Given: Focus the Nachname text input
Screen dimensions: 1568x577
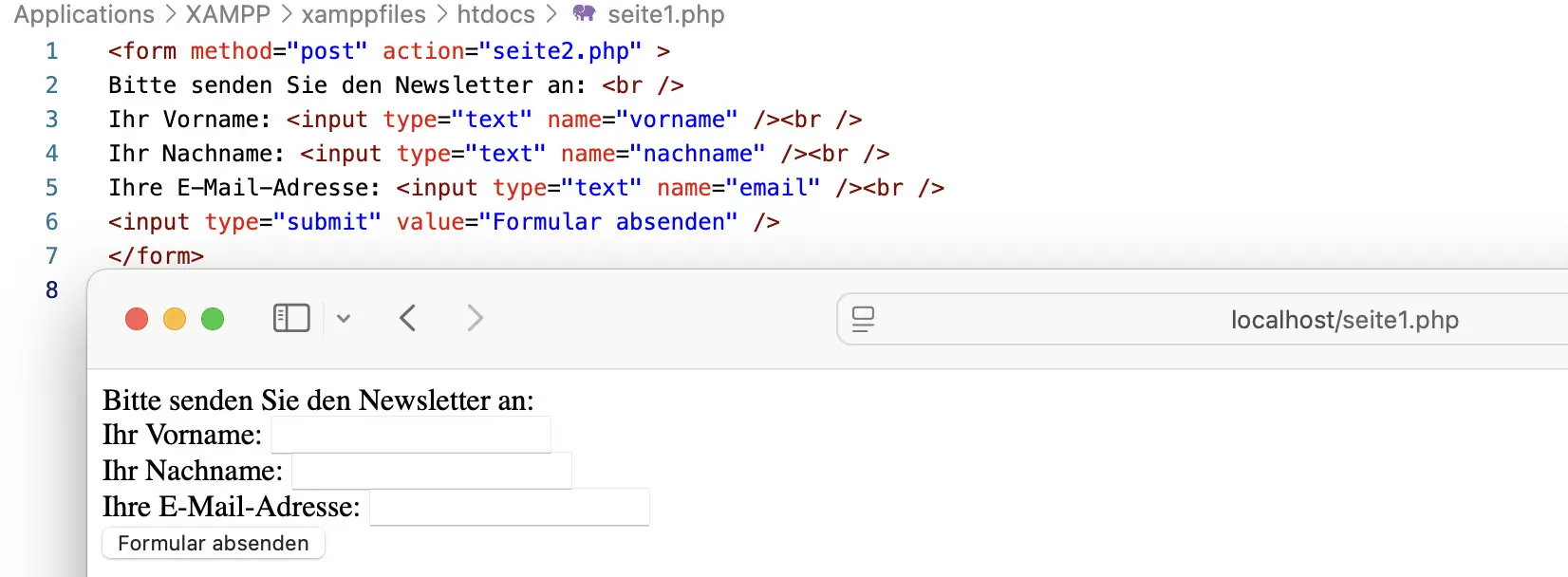Looking at the screenshot, I should pos(432,470).
